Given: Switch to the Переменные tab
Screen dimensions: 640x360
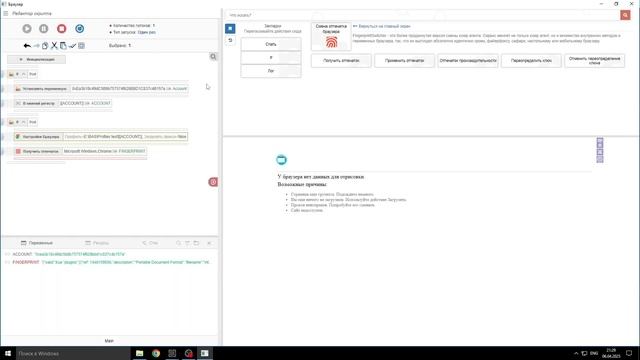Looking at the screenshot, I should pos(37,243).
